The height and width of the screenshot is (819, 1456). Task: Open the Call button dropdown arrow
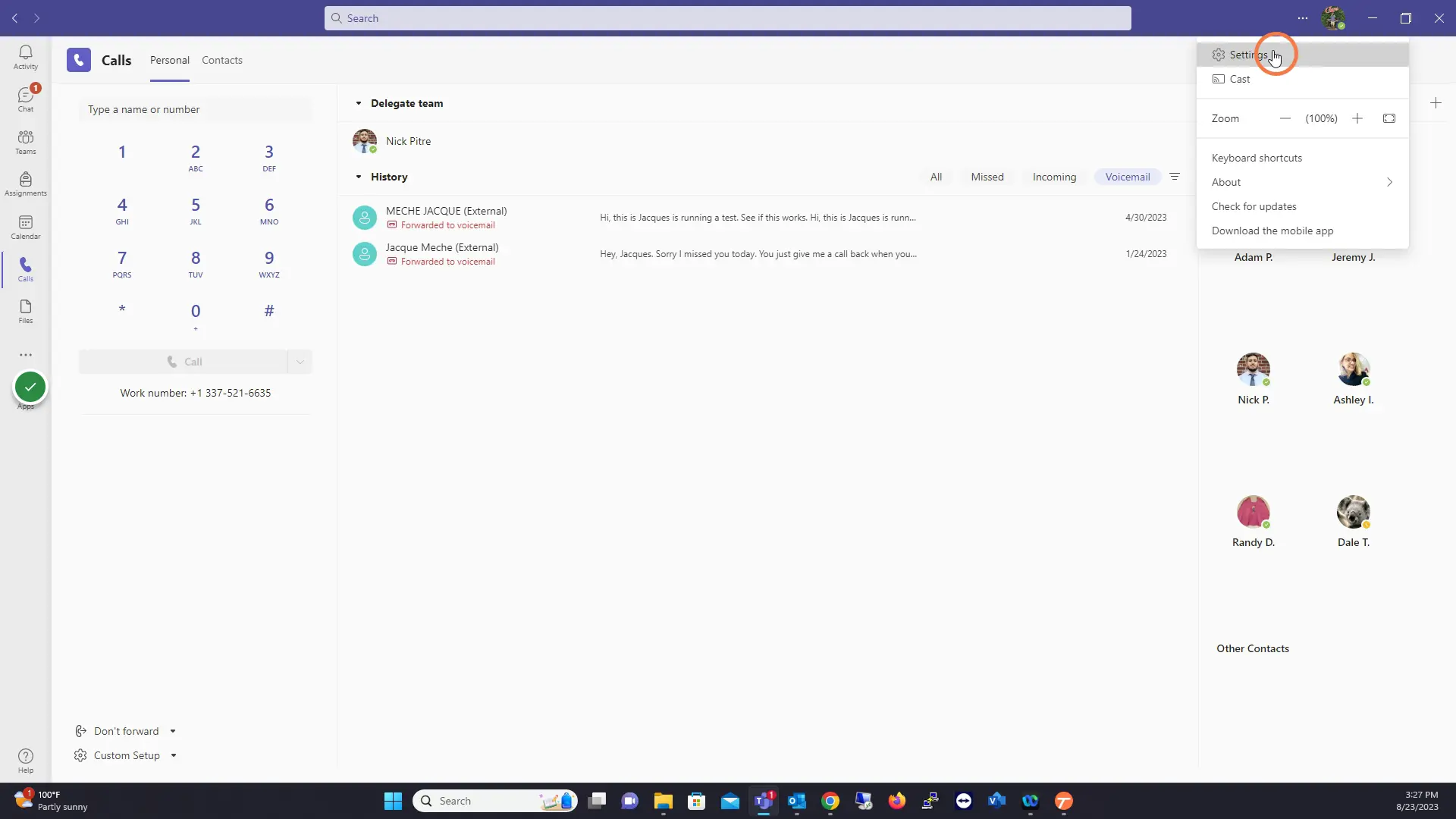[x=300, y=362]
